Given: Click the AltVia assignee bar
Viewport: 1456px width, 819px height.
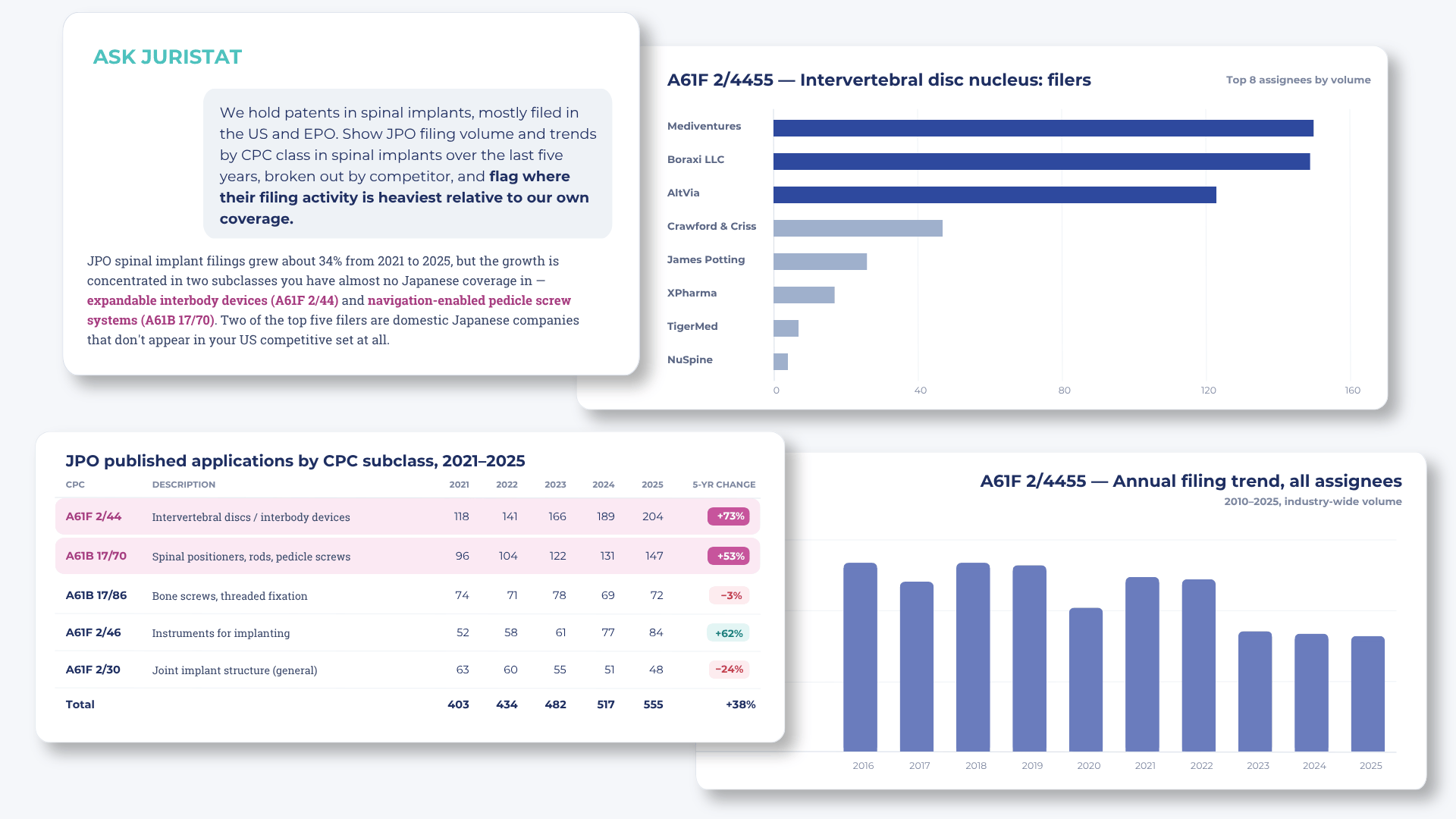Looking at the screenshot, I should click(x=995, y=195).
